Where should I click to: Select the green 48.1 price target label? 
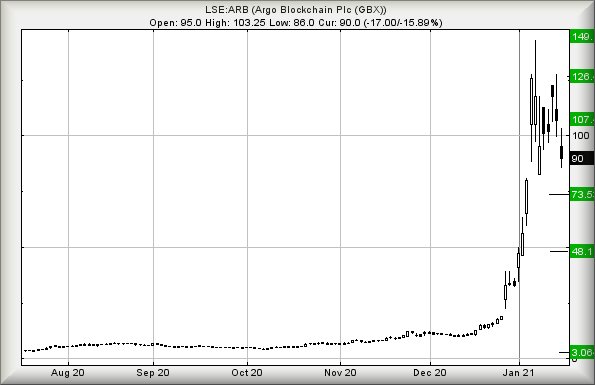click(582, 251)
